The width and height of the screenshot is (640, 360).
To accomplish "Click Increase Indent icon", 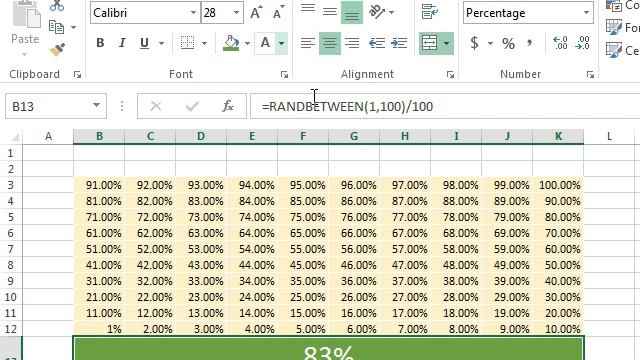I will (399, 43).
